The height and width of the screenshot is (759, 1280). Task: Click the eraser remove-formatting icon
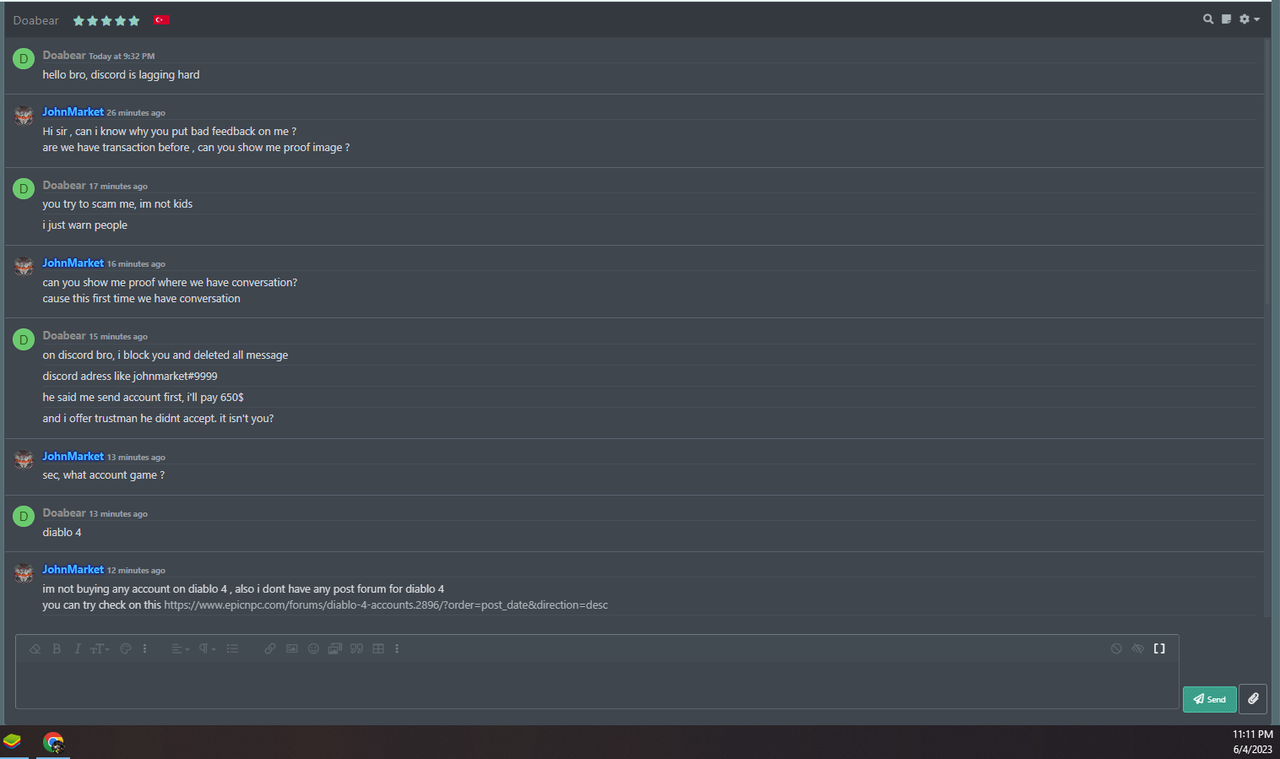coord(35,649)
